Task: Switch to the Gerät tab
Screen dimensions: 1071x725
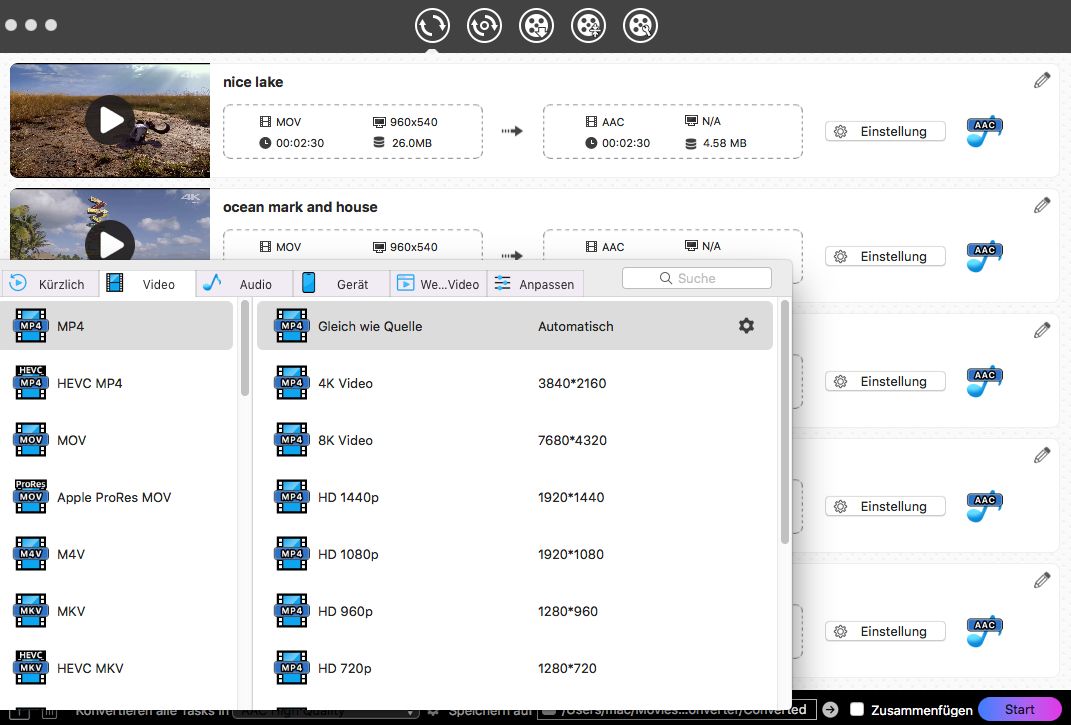Action: click(339, 284)
